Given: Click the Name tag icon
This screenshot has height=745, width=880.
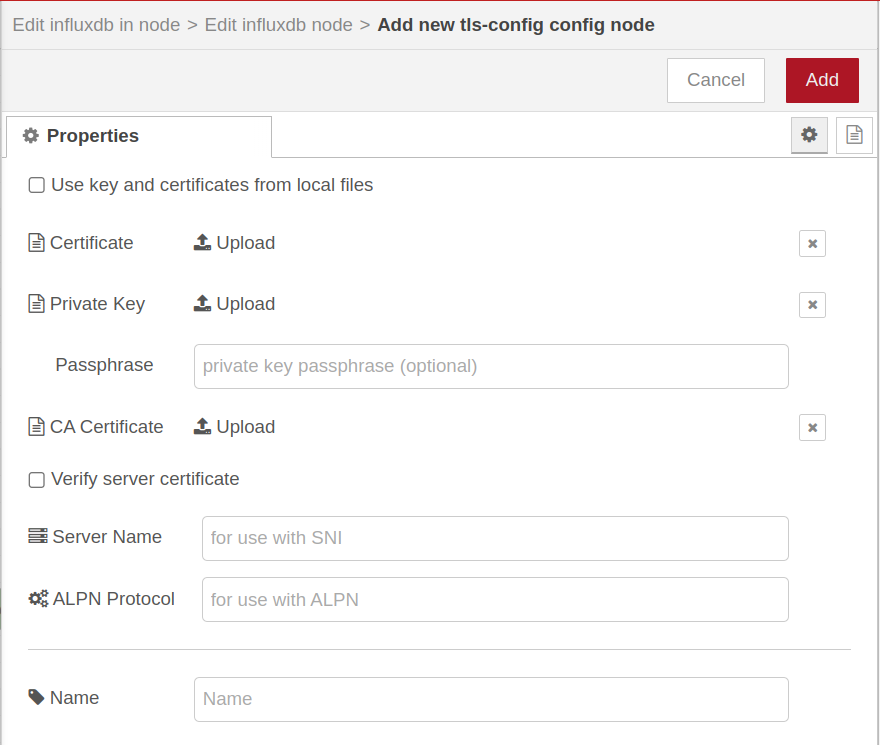Looking at the screenshot, I should [35, 697].
